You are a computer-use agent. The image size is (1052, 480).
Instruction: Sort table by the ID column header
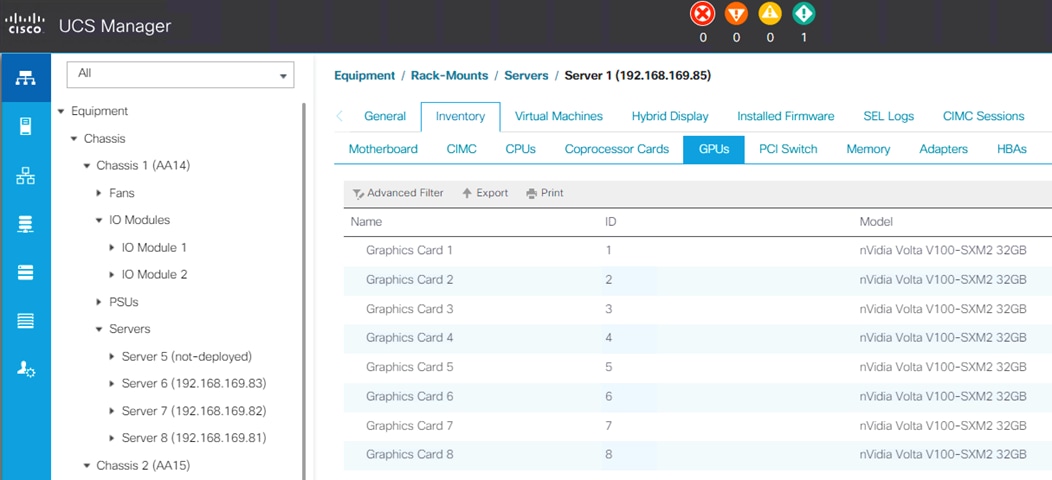point(611,222)
